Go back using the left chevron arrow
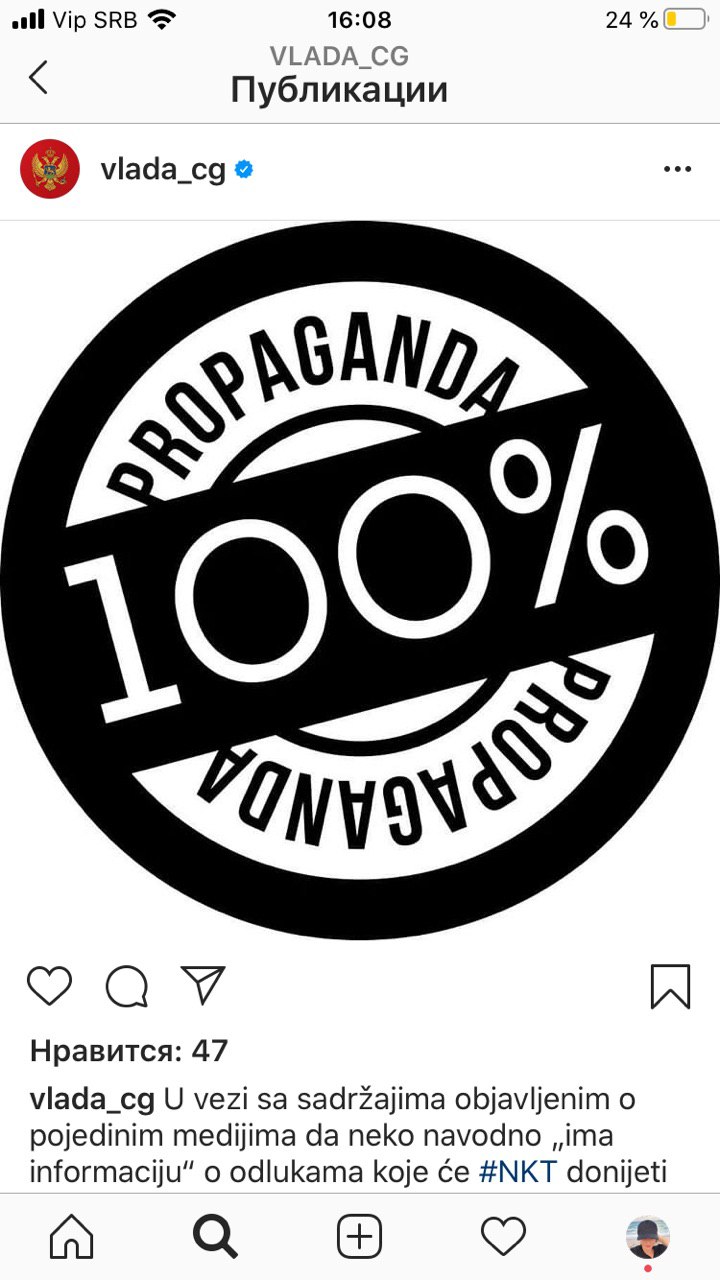Image resolution: width=720 pixels, height=1280 pixels. click(x=38, y=77)
